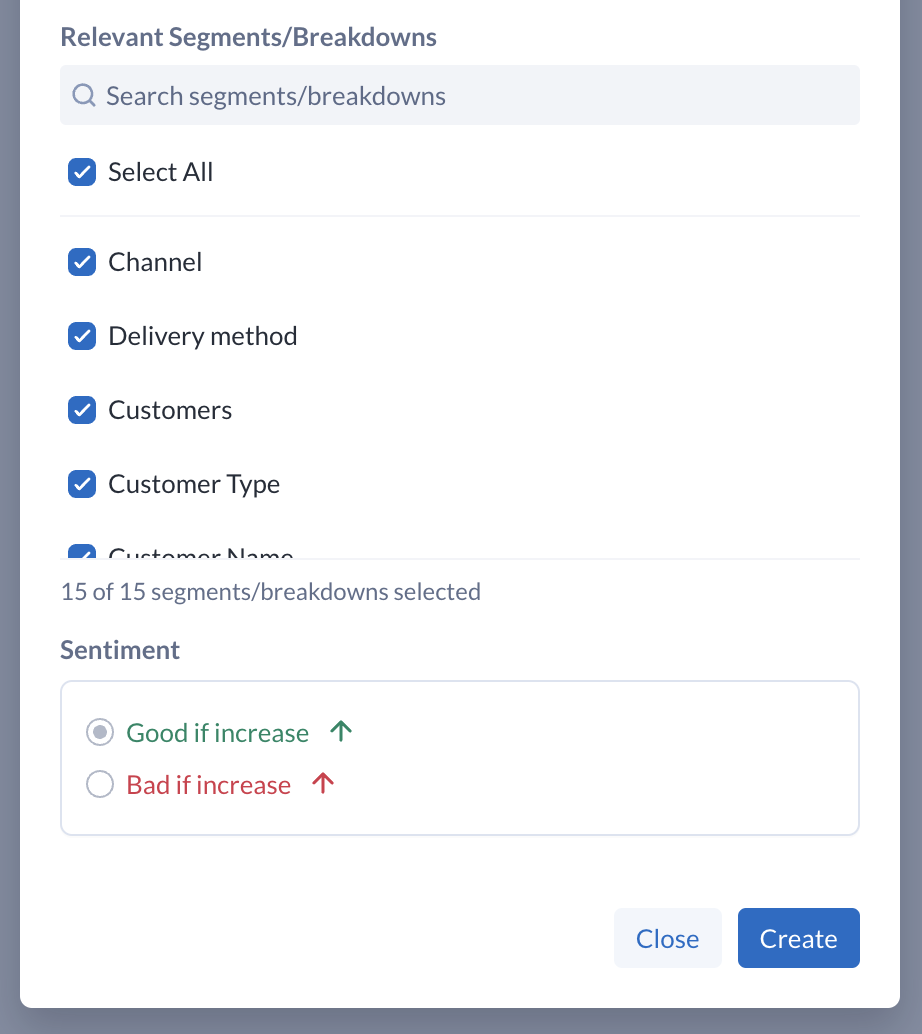Deselect the Delivery method checkbox
The height and width of the screenshot is (1034, 922).
(81, 336)
